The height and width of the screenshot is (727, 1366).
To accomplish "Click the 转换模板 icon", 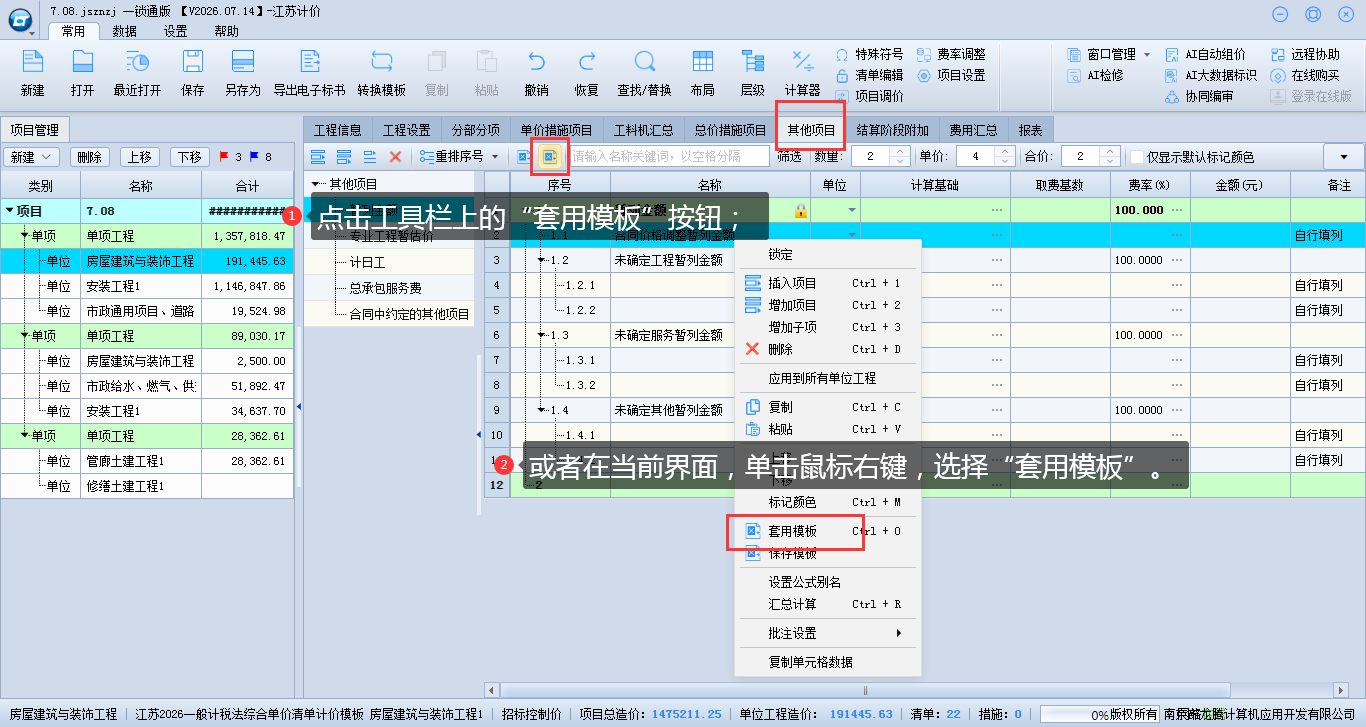I will (381, 72).
